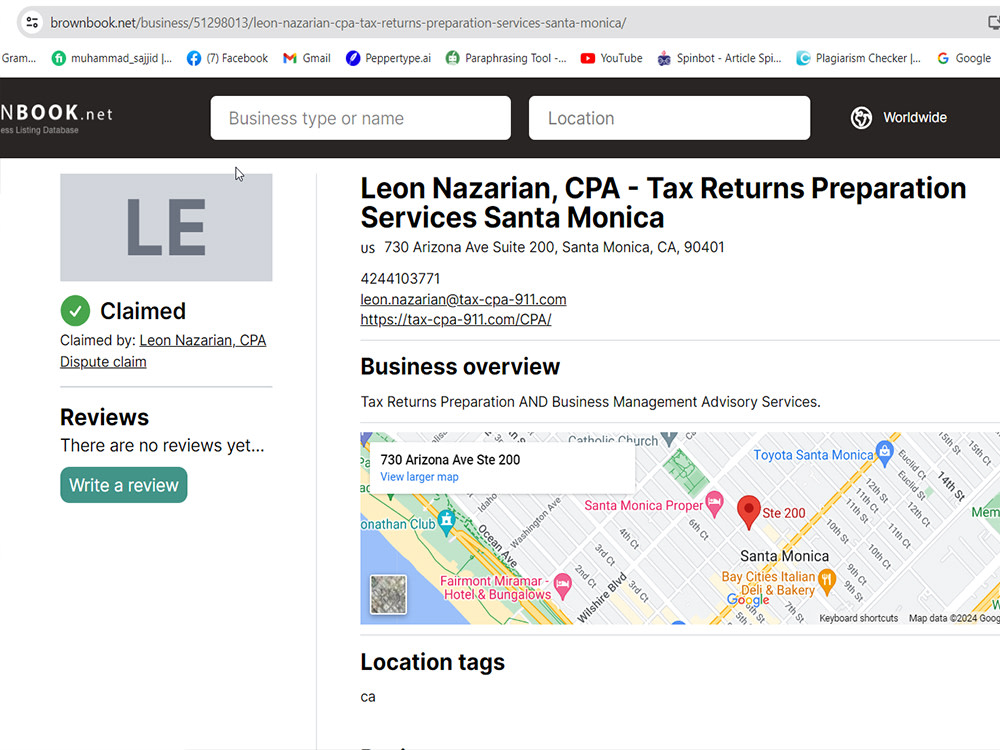
Task: Click the Business overview heading
Action: [x=460, y=367]
